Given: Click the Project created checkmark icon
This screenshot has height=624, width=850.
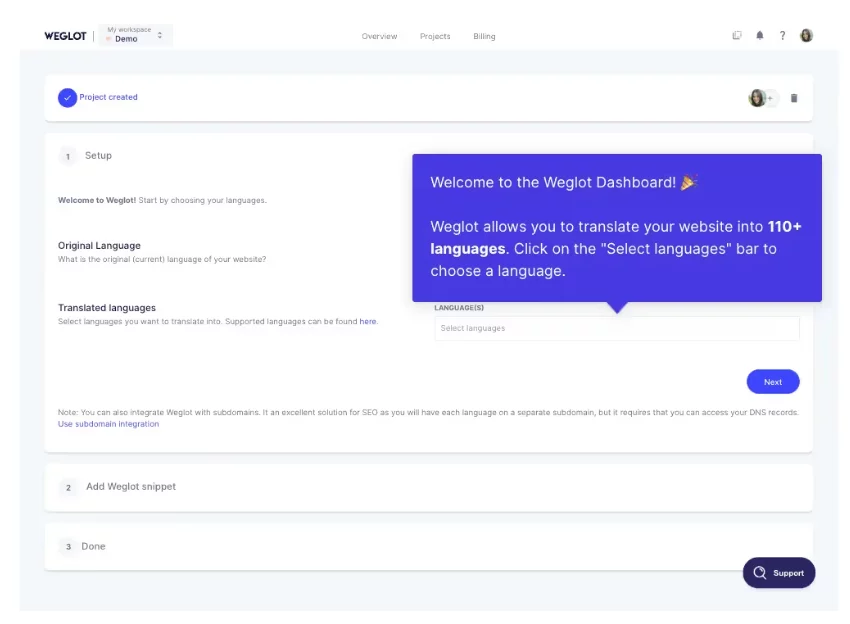Looking at the screenshot, I should [67, 98].
